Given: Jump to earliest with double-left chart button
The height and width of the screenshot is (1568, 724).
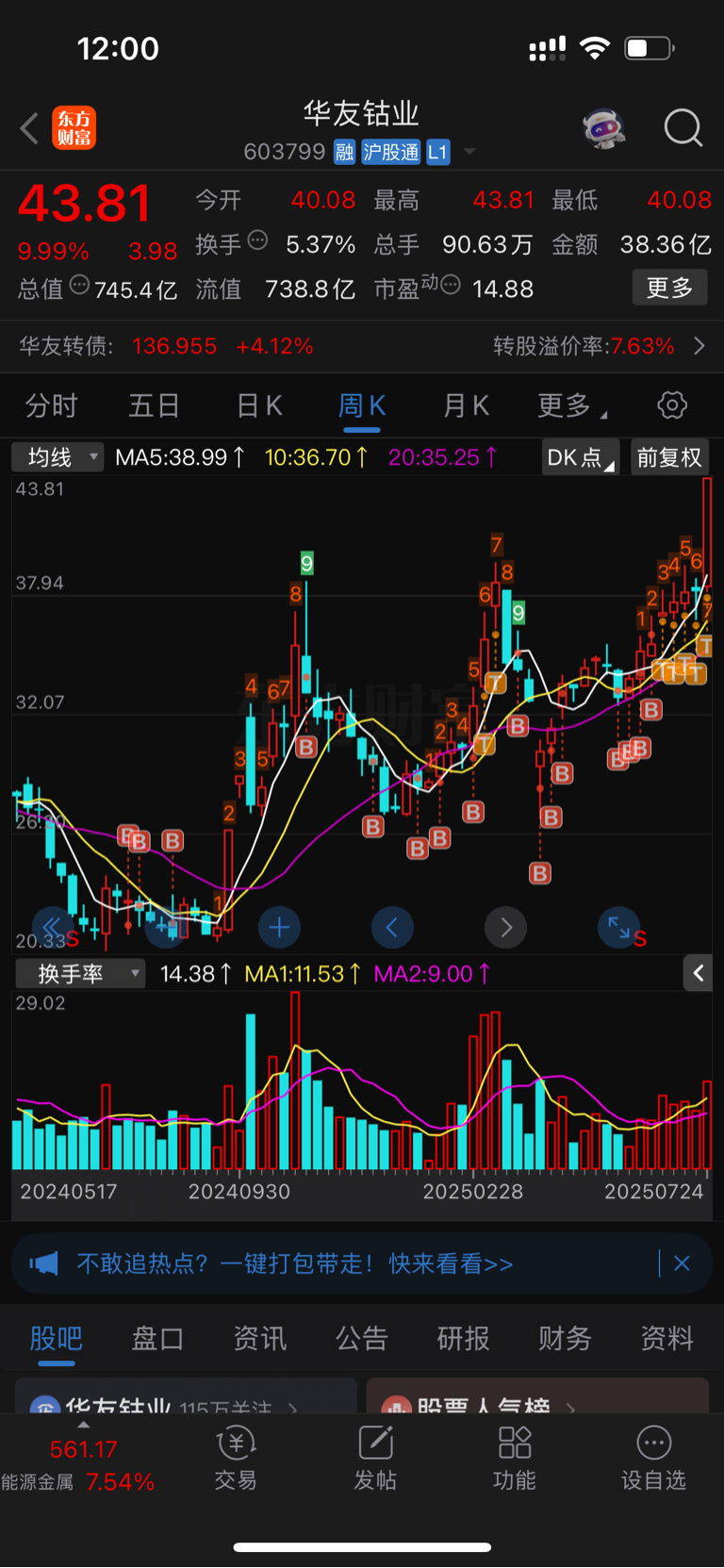Looking at the screenshot, I should click(x=53, y=928).
